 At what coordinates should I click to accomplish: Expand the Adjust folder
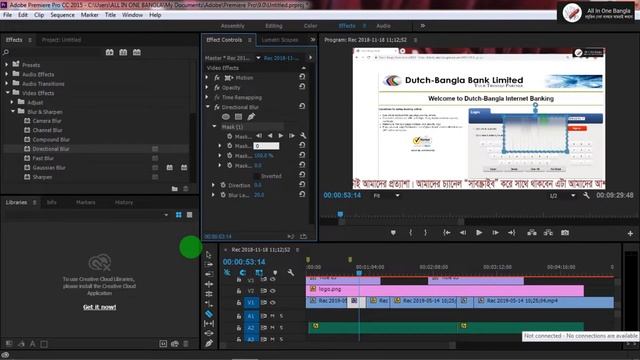point(12,102)
